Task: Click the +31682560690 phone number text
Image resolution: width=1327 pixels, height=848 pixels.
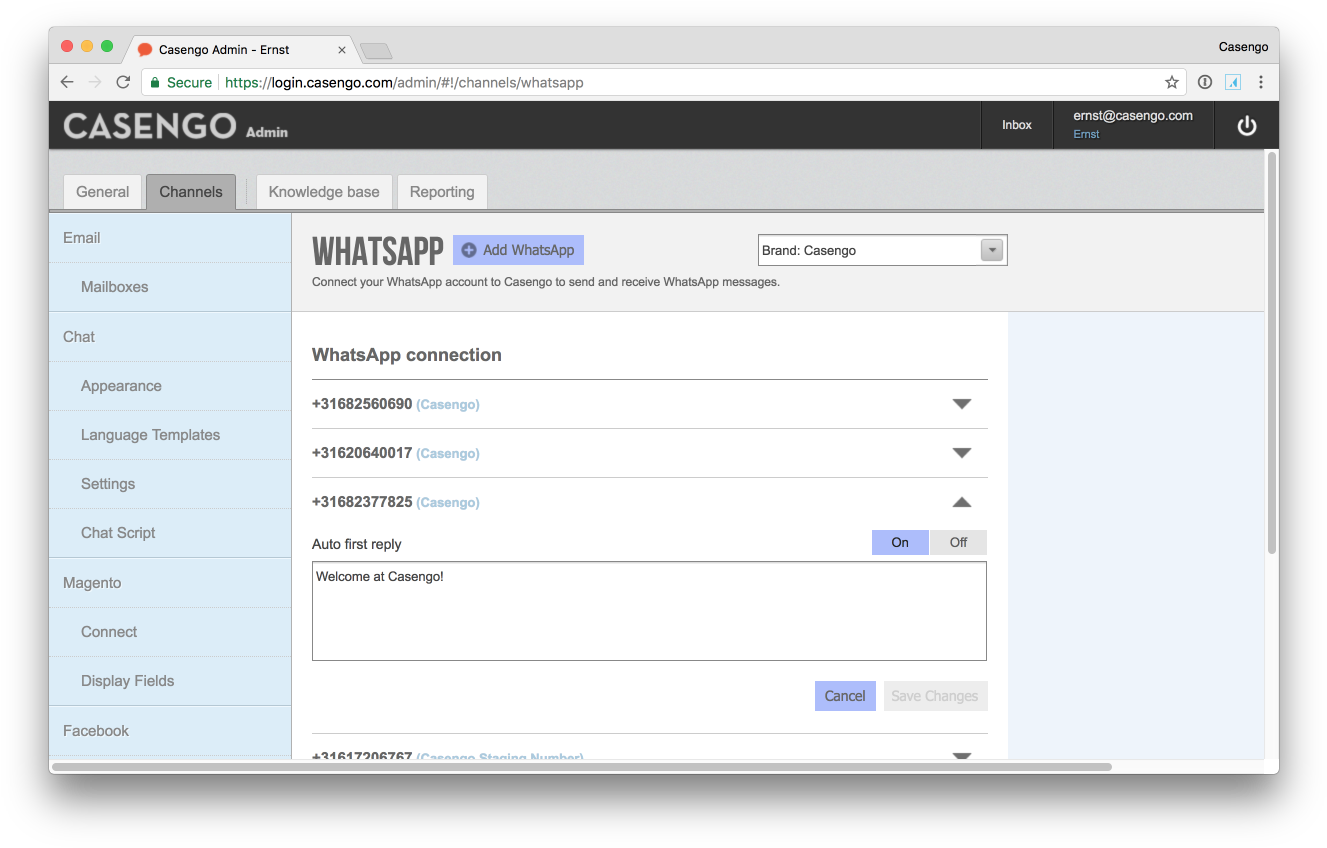Action: click(362, 404)
